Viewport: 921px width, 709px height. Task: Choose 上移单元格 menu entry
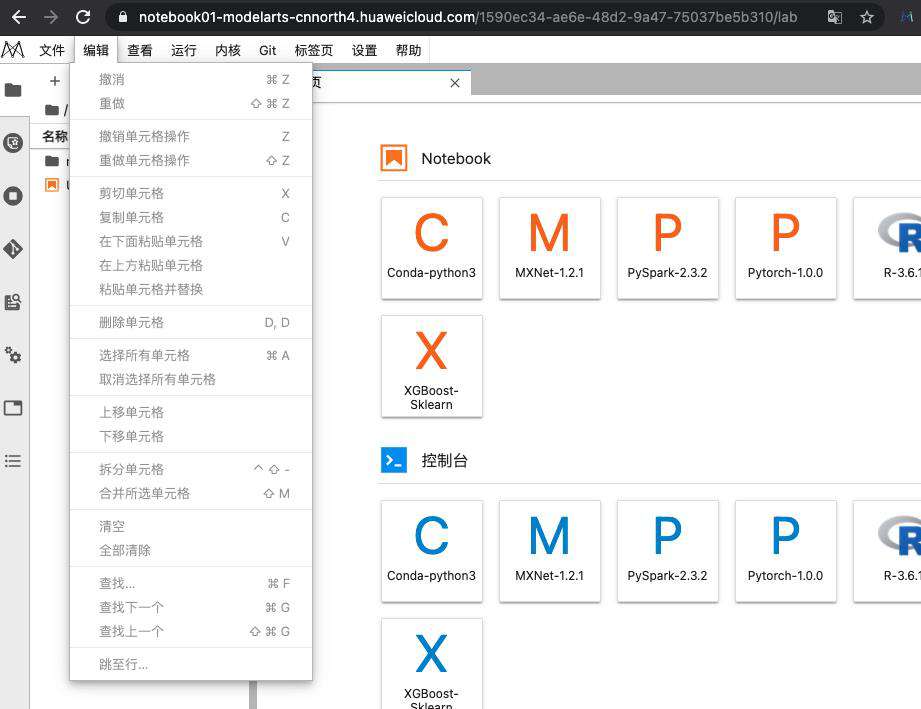tap(191, 412)
